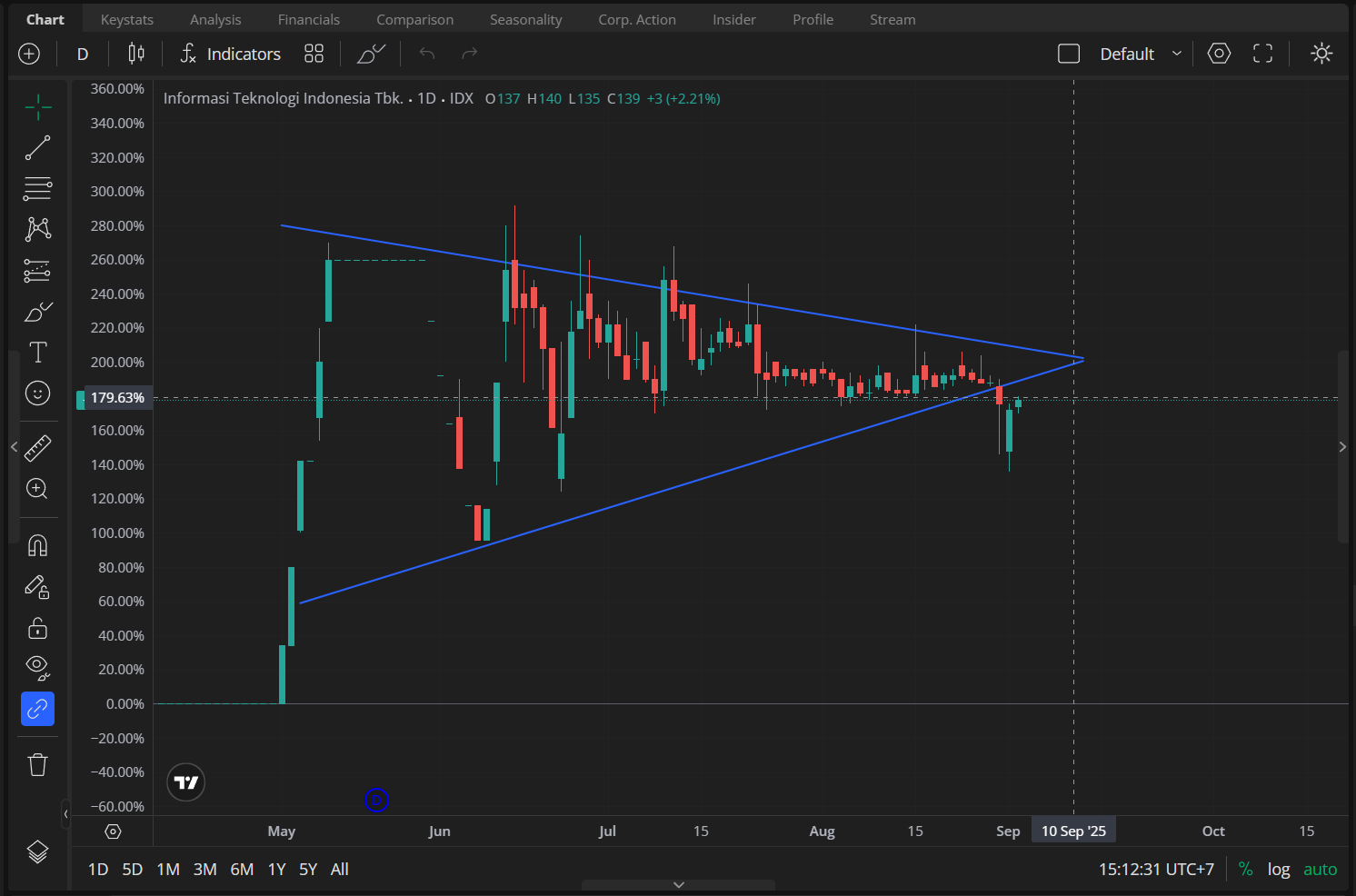Open the Comparison tab

tap(415, 19)
